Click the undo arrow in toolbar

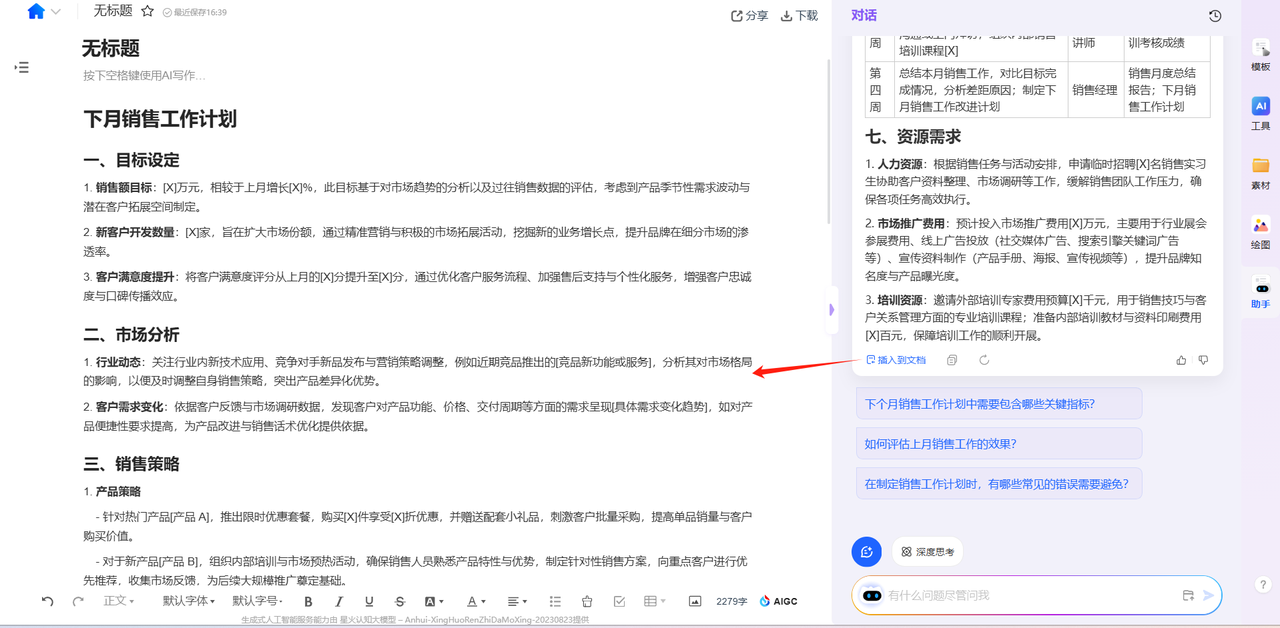[x=48, y=601]
